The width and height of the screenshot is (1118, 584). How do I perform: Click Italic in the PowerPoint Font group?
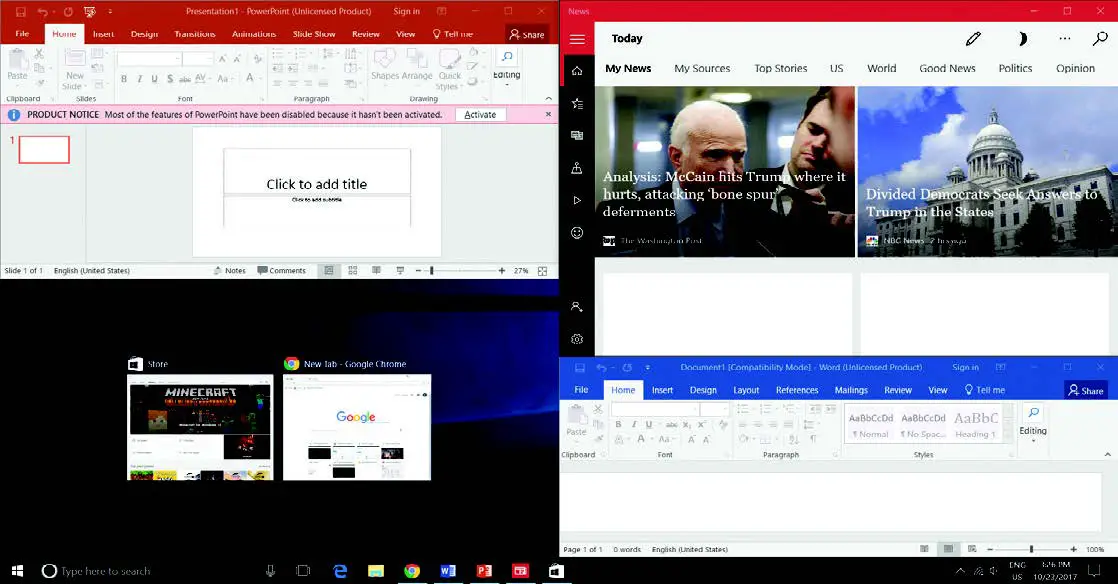[x=139, y=79]
